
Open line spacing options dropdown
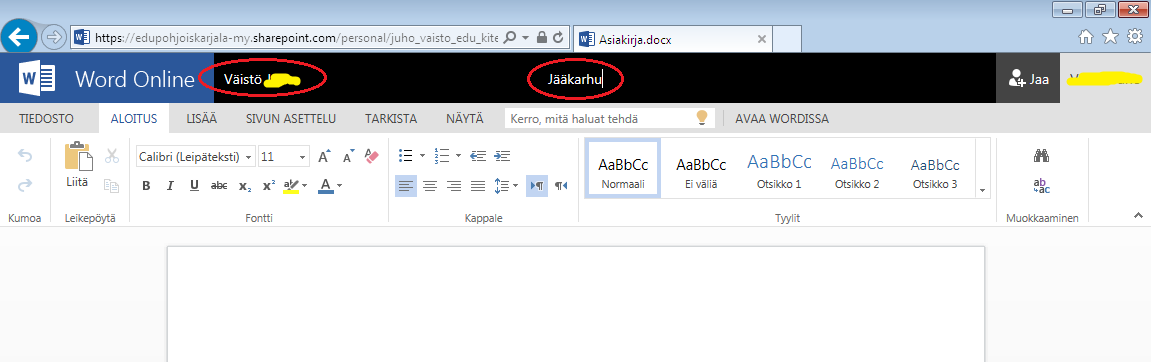pos(506,186)
